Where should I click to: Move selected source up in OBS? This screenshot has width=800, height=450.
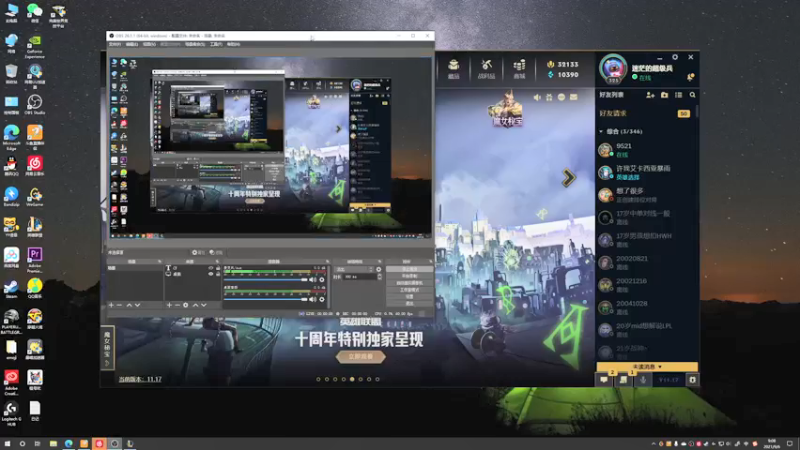[195, 305]
